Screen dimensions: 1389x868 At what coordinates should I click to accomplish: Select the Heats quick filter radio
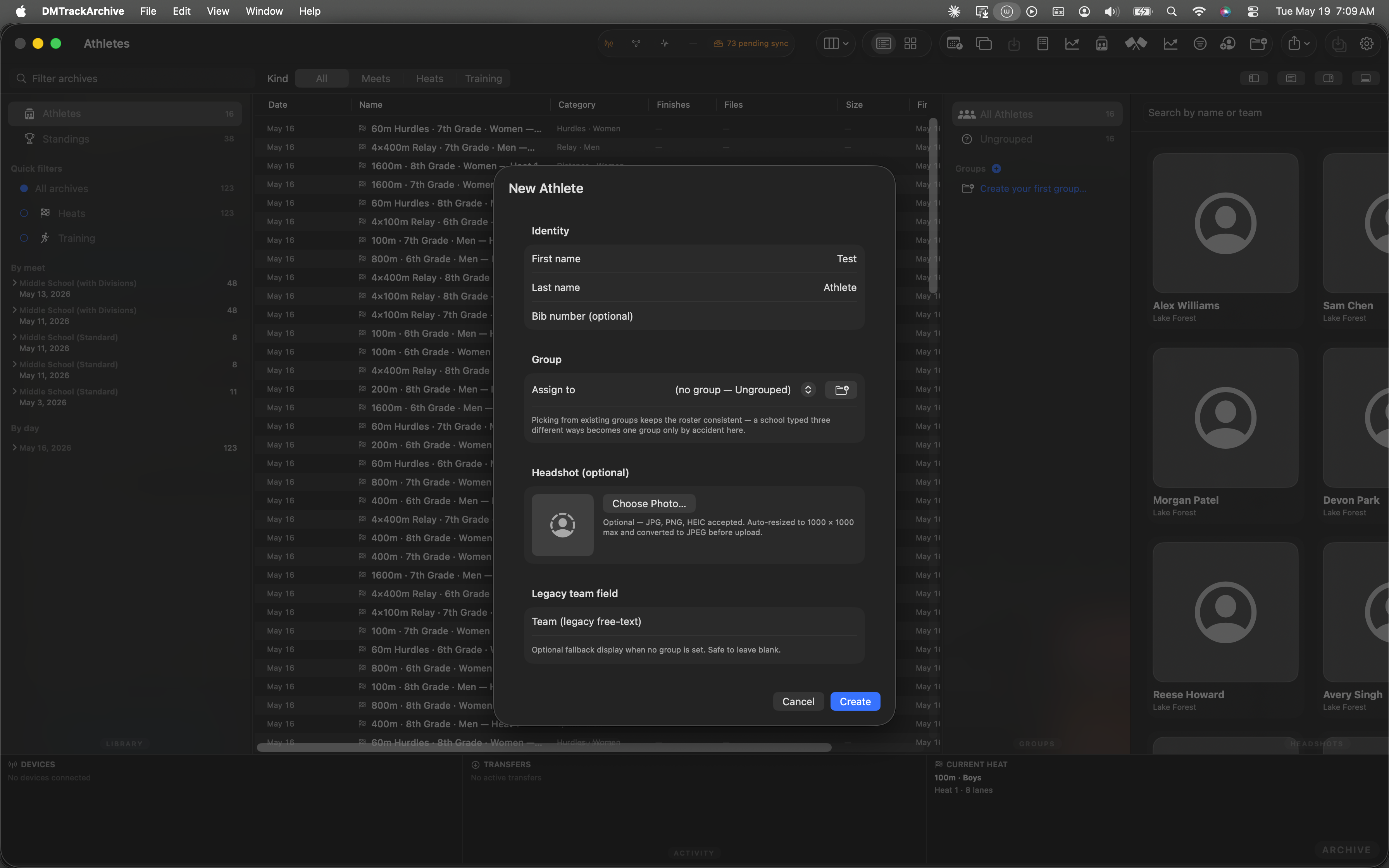click(x=24, y=214)
